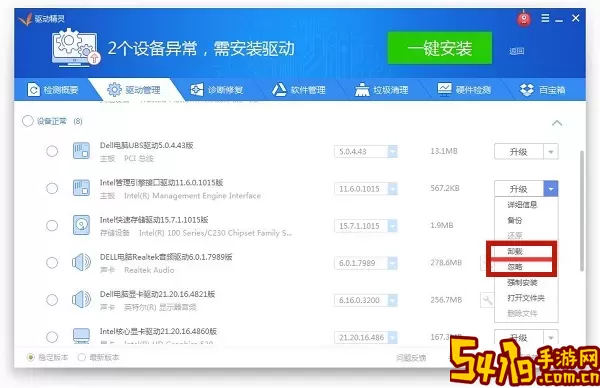Click the 278.6MB size value
The height and width of the screenshot is (388, 600).
pos(446,262)
